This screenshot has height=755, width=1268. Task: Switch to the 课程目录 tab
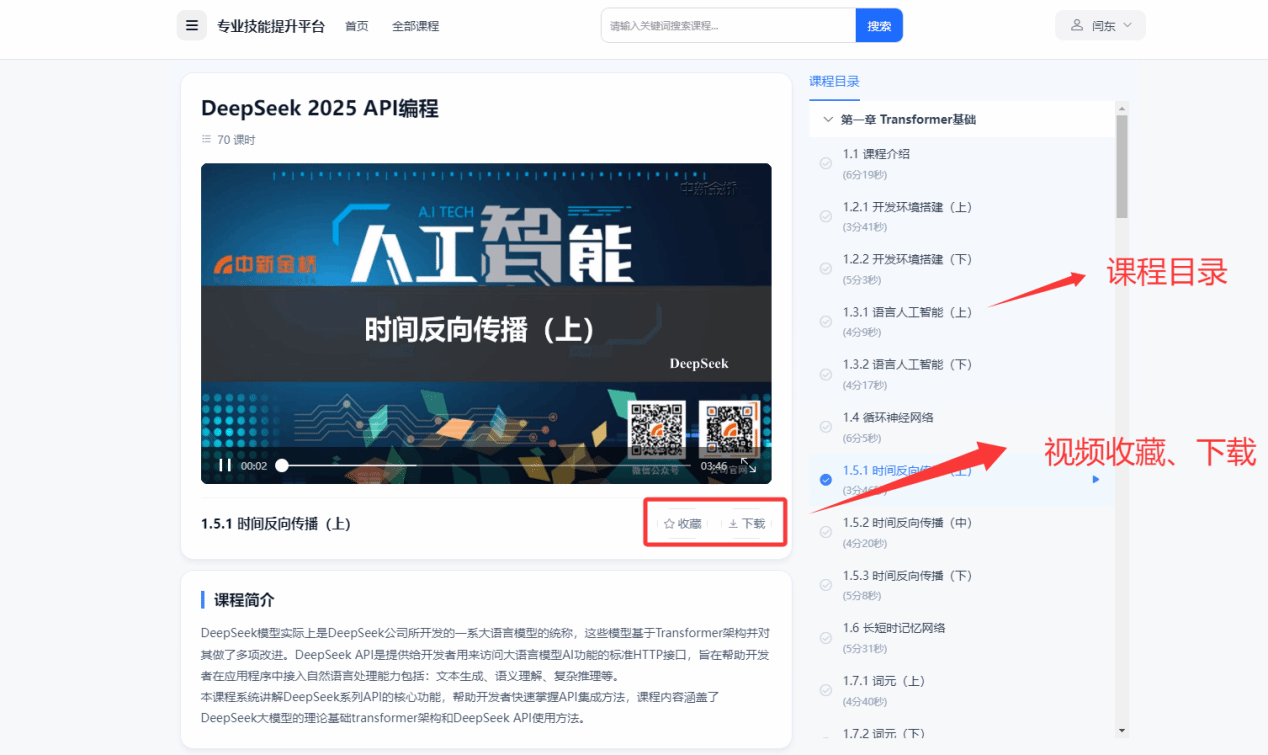tap(834, 81)
